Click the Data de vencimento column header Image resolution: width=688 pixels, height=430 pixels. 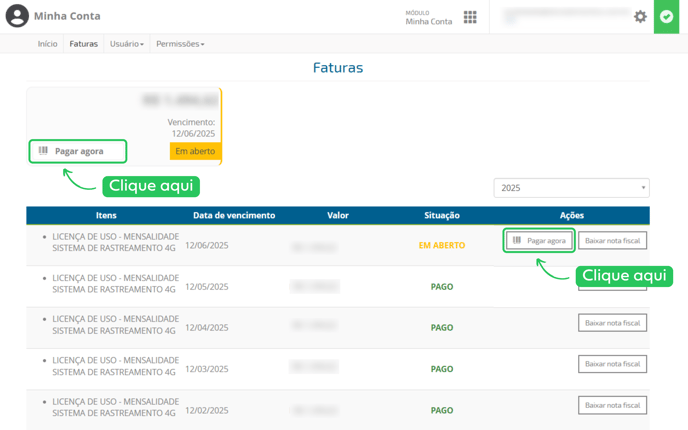[x=234, y=215]
